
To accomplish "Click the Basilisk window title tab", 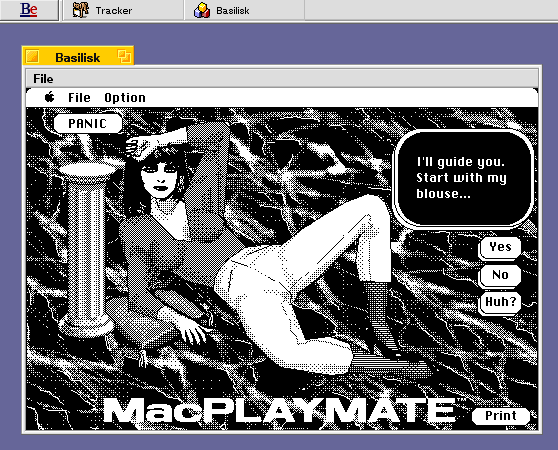I will click(x=78, y=56).
